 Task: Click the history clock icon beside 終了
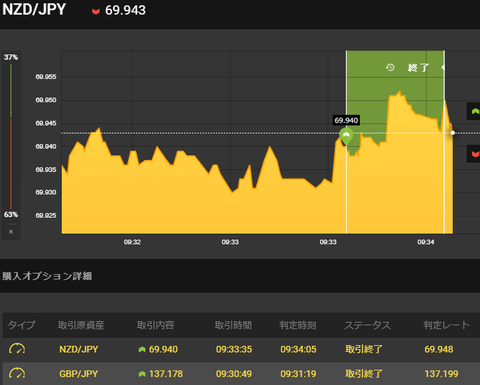[390, 68]
